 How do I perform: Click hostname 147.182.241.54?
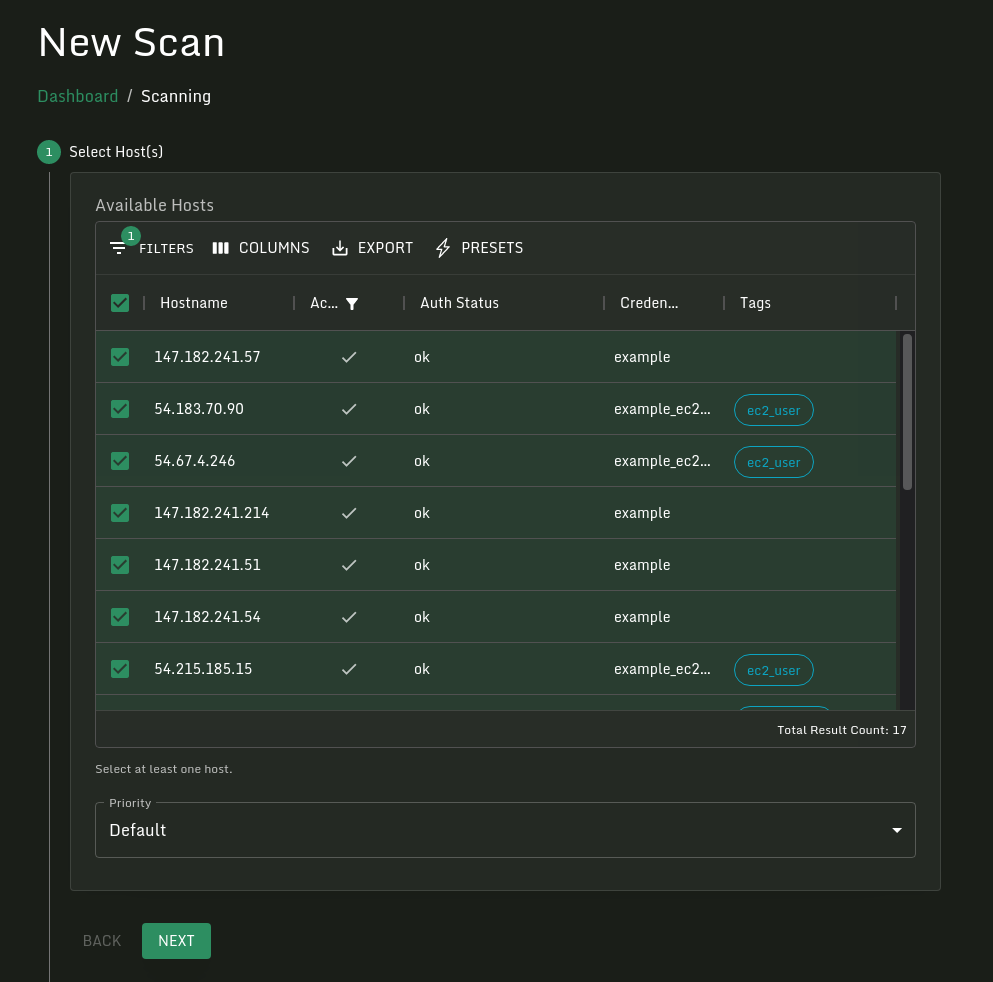tap(207, 617)
